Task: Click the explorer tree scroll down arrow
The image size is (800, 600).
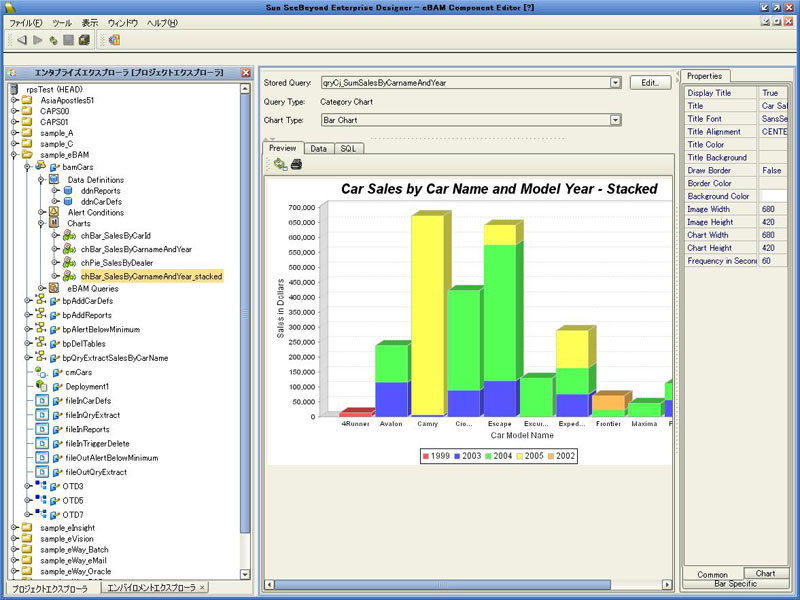Action: (245, 574)
